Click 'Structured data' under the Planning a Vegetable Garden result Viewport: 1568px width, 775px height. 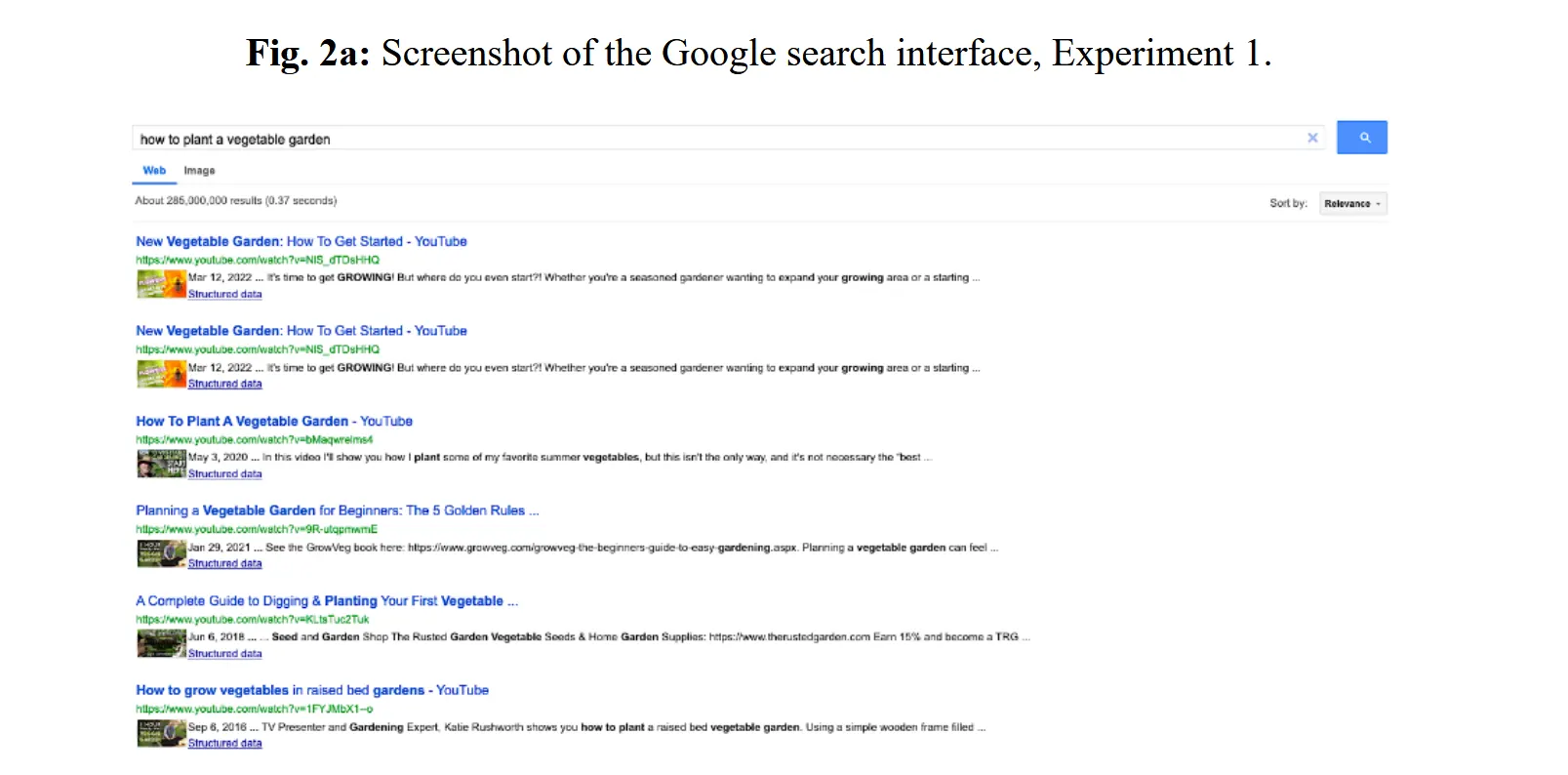tap(224, 563)
